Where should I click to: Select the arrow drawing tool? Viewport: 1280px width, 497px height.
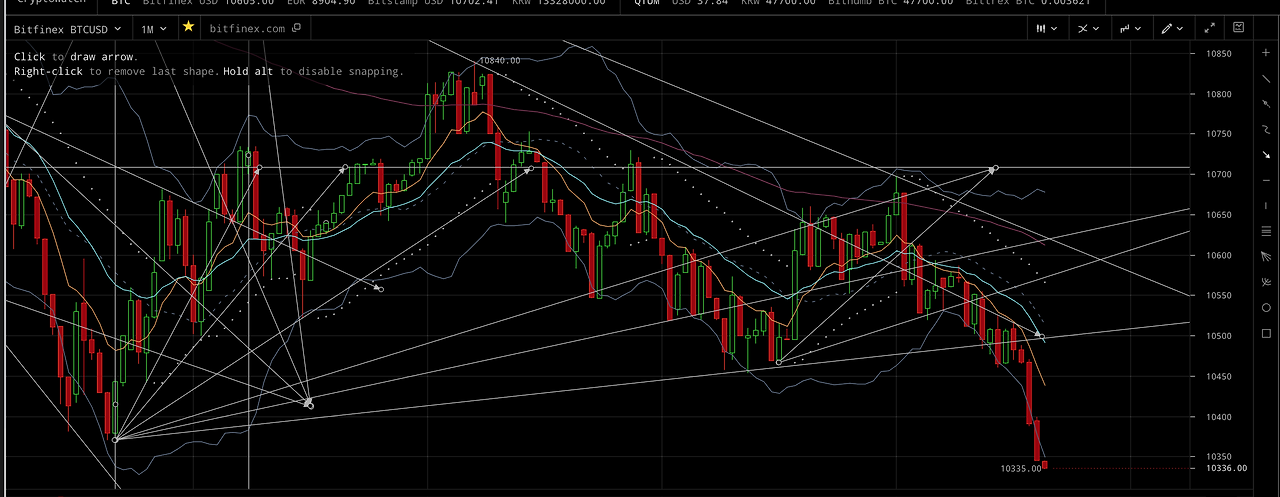pyautogui.click(x=1266, y=155)
